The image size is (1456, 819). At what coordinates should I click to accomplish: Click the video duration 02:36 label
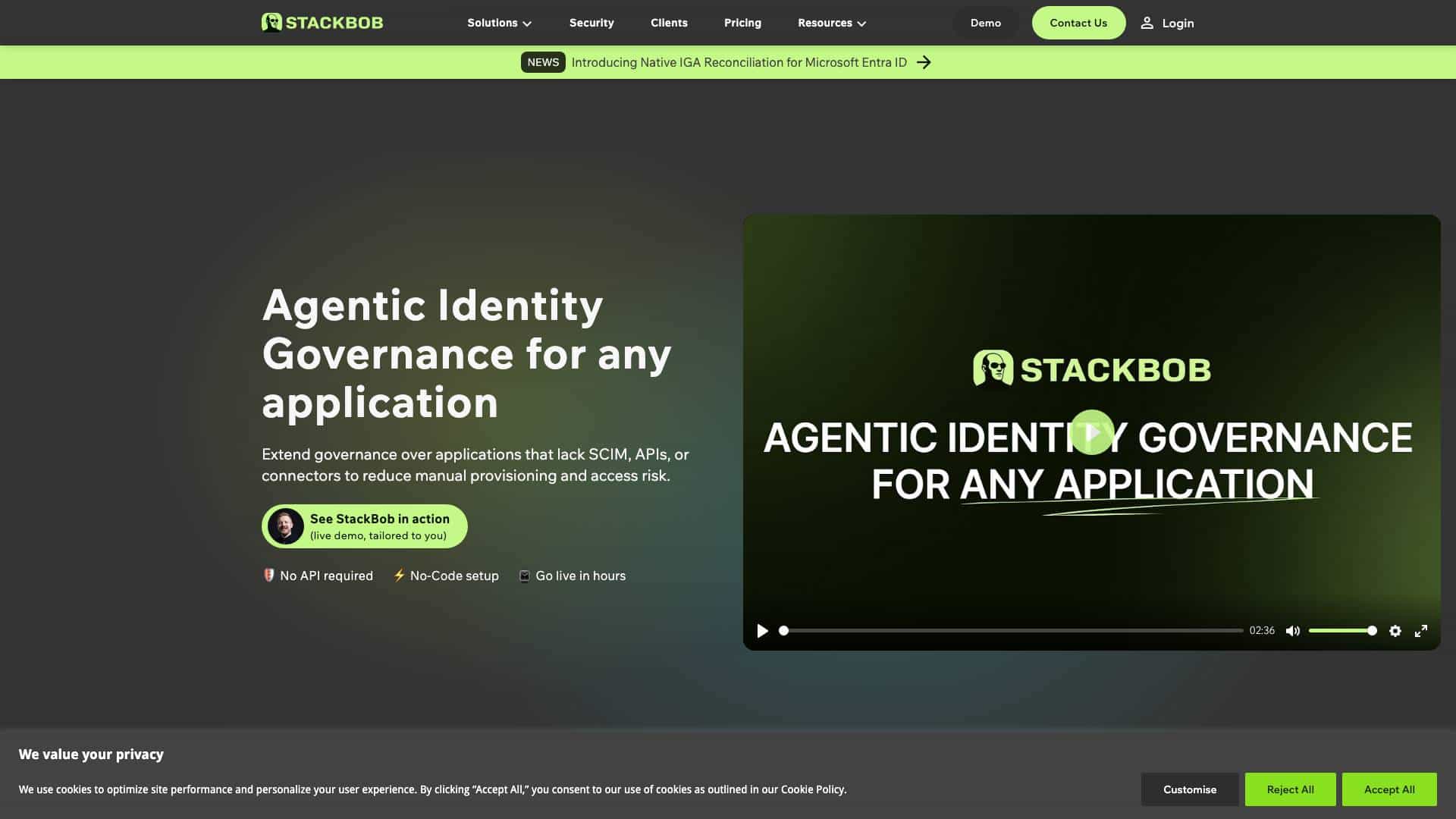[x=1262, y=631]
